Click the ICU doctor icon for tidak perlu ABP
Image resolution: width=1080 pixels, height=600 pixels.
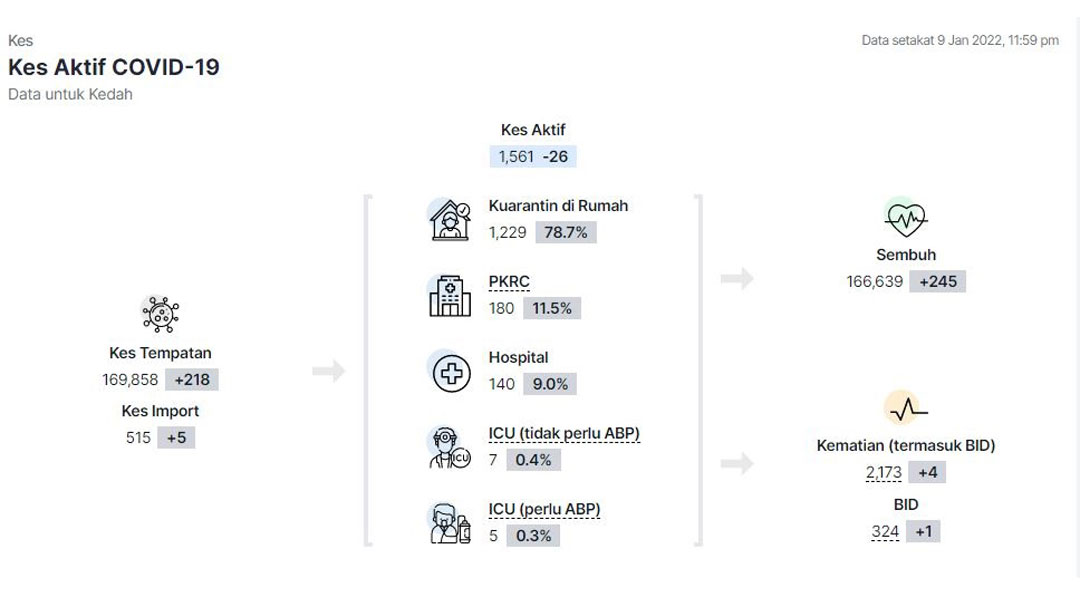(449, 447)
